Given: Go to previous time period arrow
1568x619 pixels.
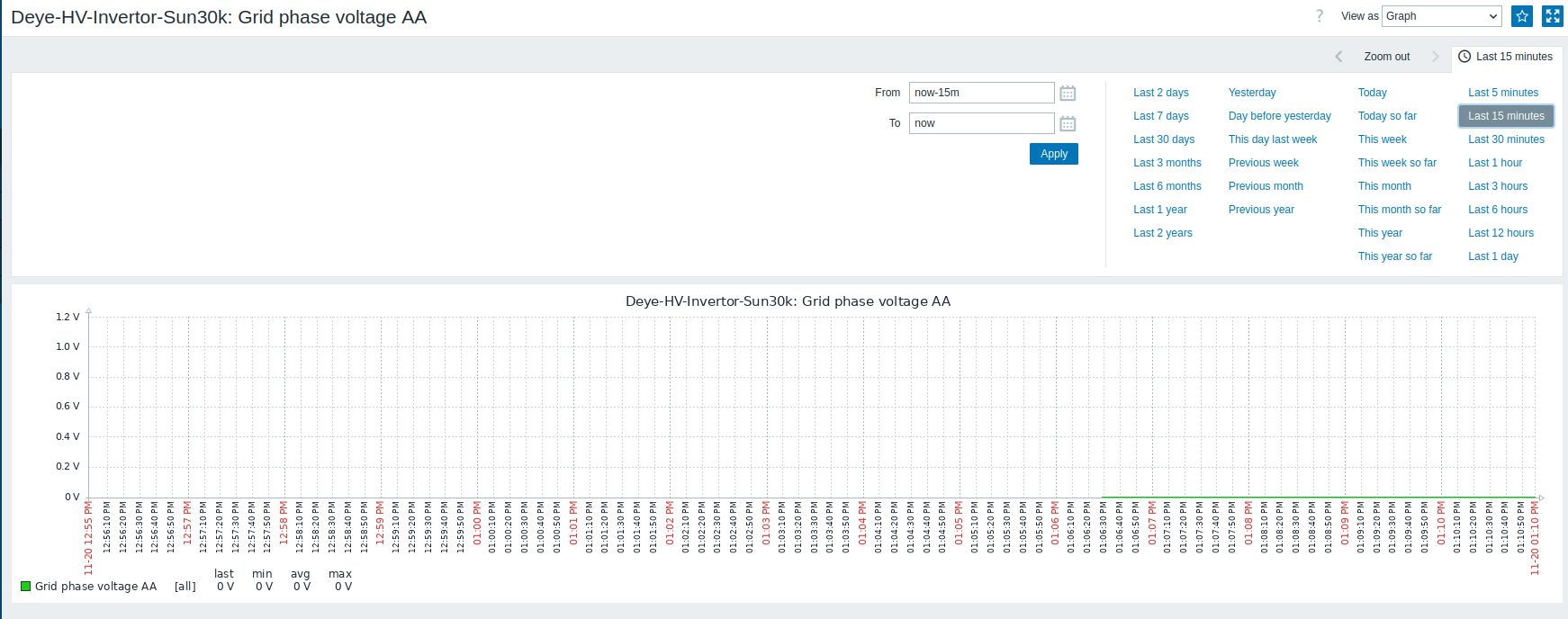Looking at the screenshot, I should [1338, 57].
